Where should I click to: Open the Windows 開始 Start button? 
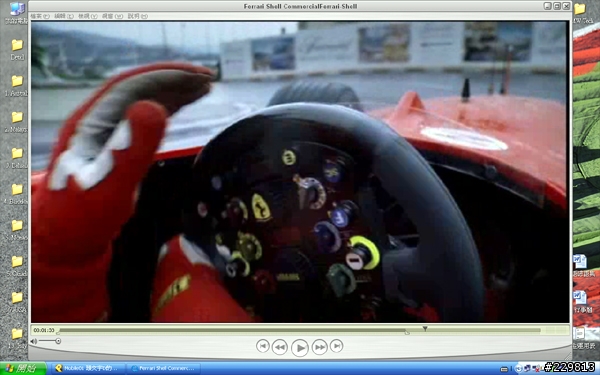23,368
